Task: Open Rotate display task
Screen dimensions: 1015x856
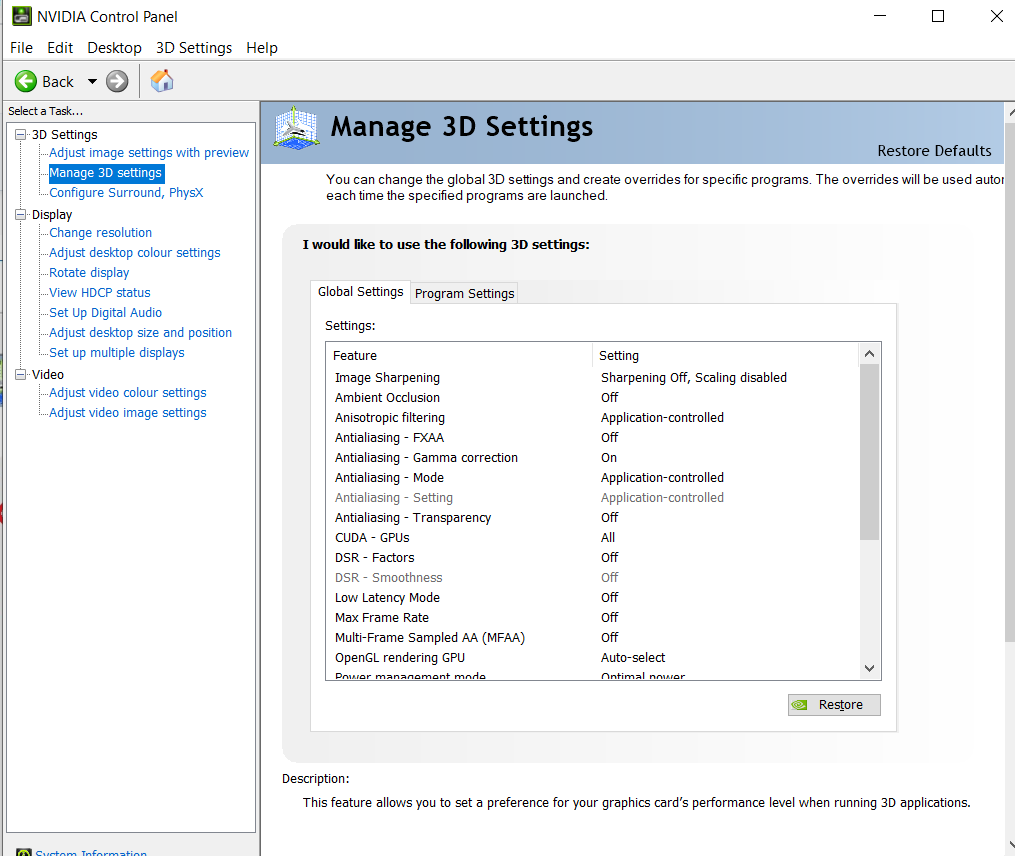Action: [89, 273]
